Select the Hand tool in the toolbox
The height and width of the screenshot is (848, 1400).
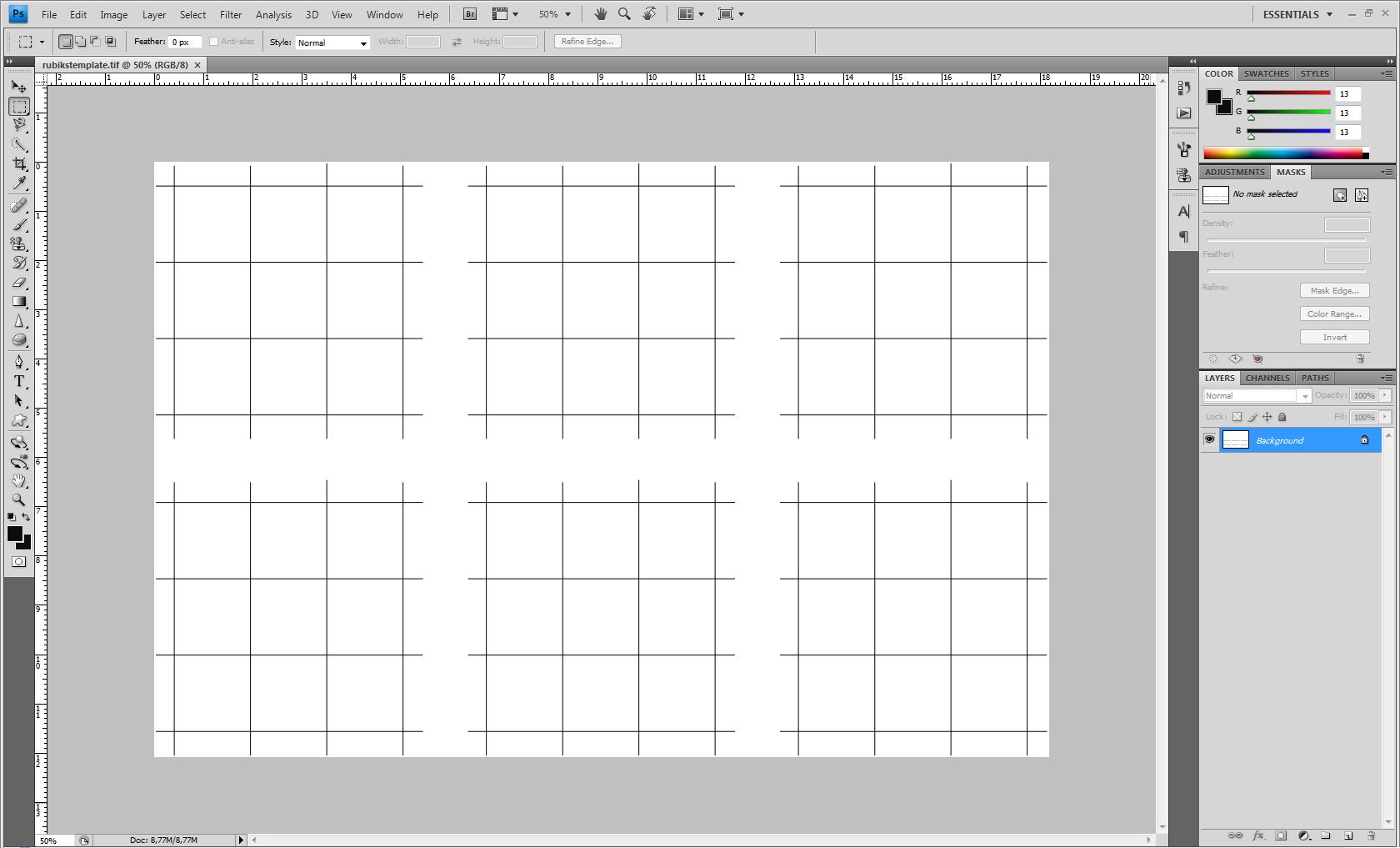[19, 481]
